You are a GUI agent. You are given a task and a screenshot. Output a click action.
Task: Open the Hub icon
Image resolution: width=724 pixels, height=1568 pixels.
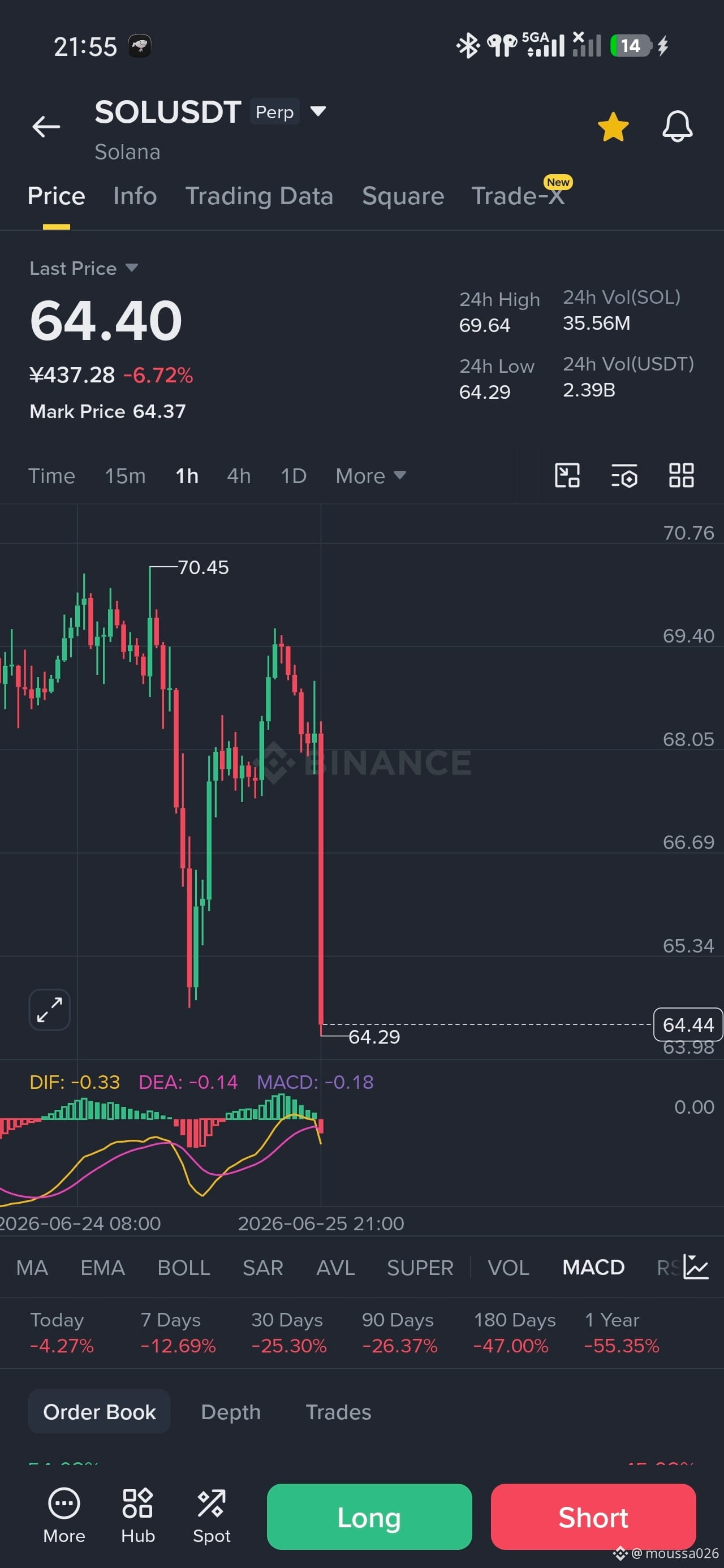pyautogui.click(x=137, y=1517)
